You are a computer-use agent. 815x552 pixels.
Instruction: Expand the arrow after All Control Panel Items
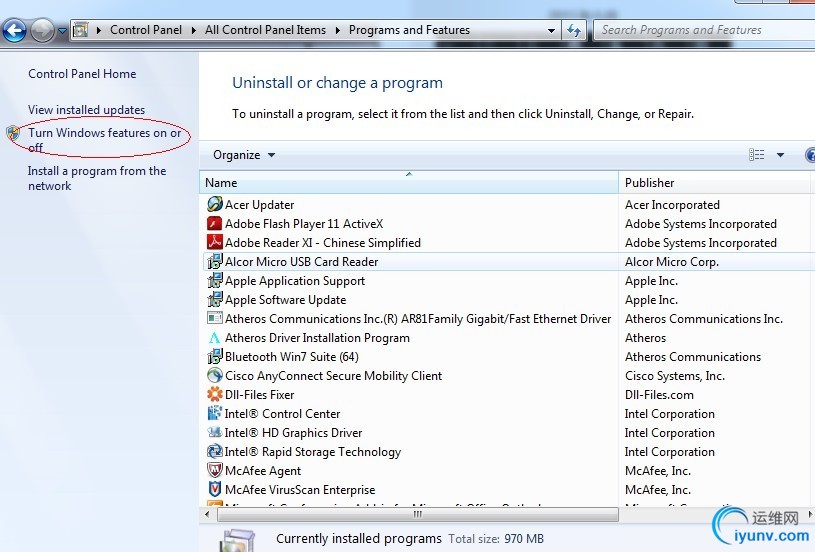(x=338, y=30)
